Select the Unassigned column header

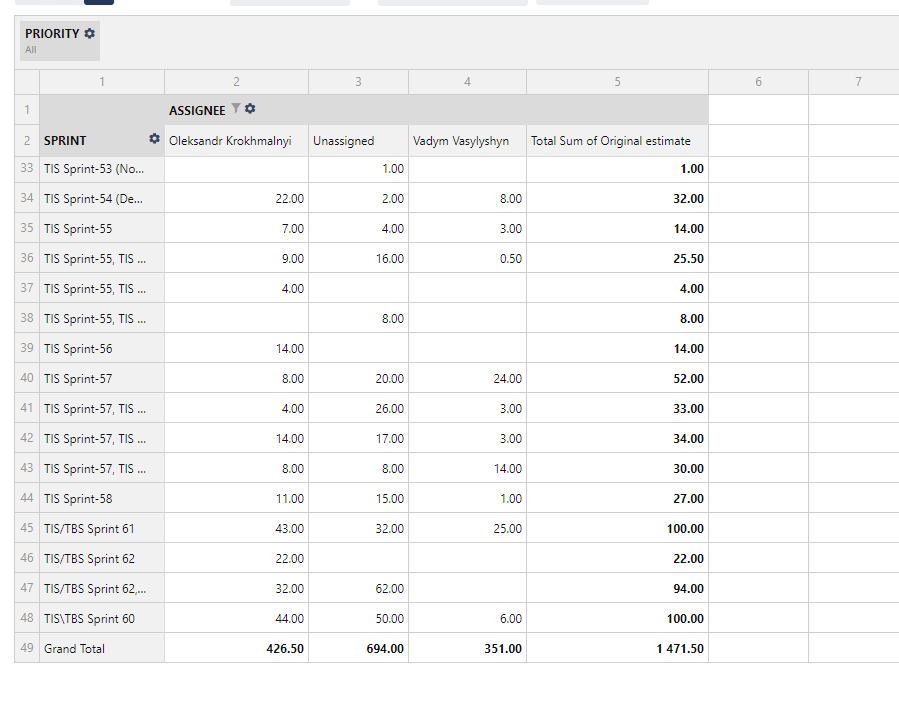click(x=358, y=140)
